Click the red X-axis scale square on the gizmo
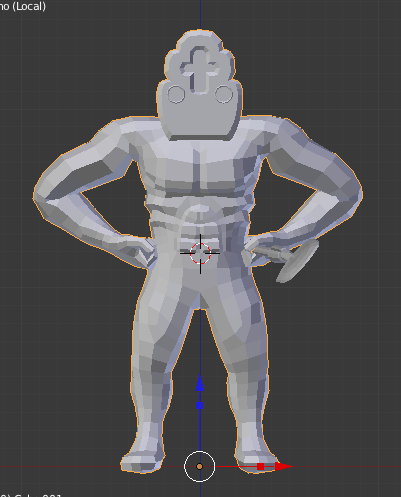The height and width of the screenshot is (497, 401). click(261, 467)
